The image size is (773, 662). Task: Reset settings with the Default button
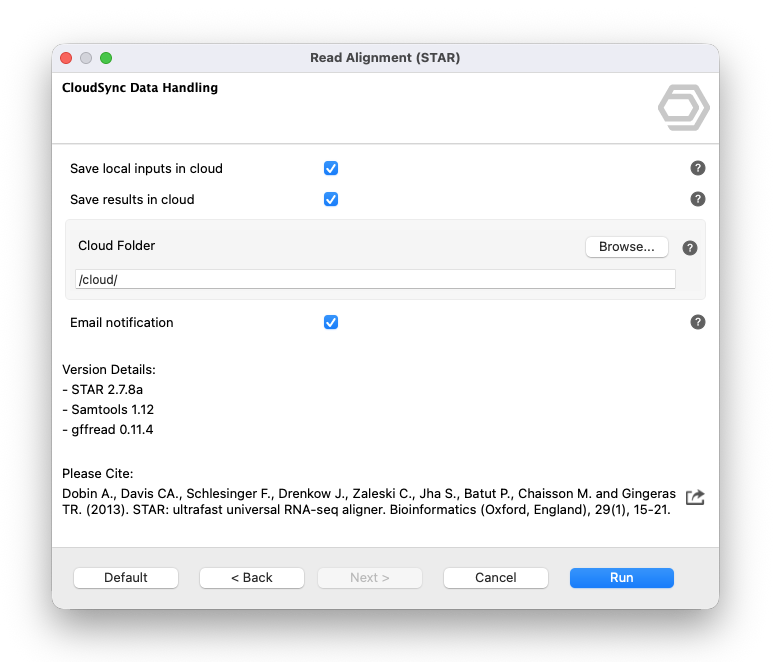point(126,577)
